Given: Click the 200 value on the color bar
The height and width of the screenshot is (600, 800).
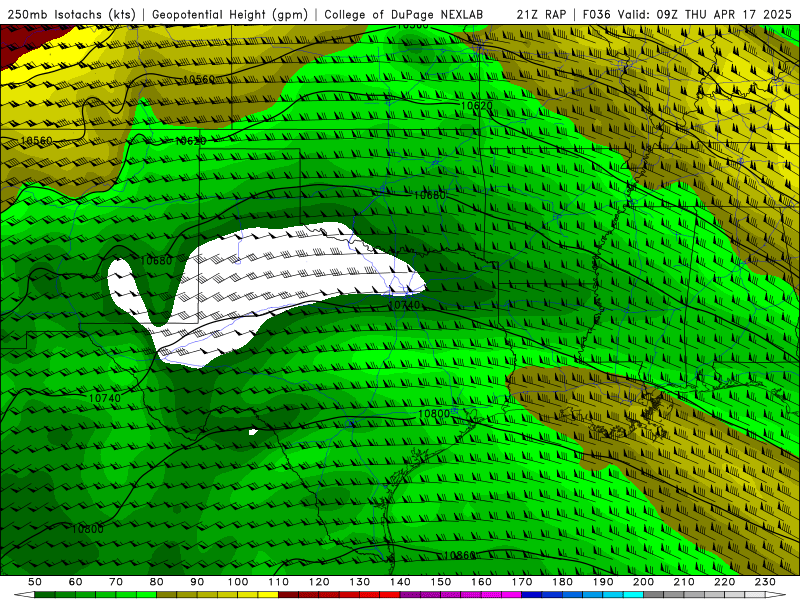Looking at the screenshot, I should (643, 582).
